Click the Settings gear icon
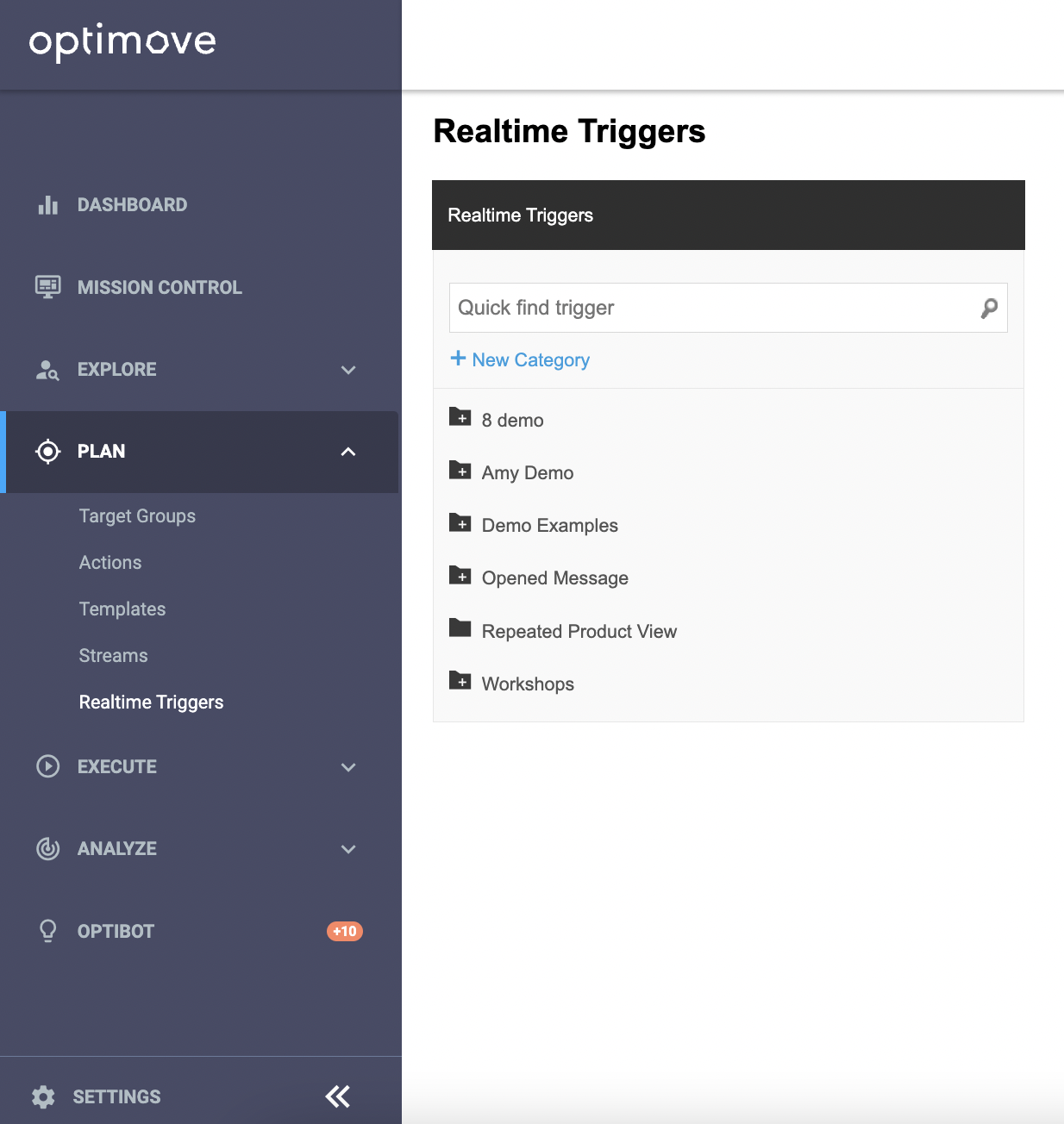 pyautogui.click(x=43, y=1096)
